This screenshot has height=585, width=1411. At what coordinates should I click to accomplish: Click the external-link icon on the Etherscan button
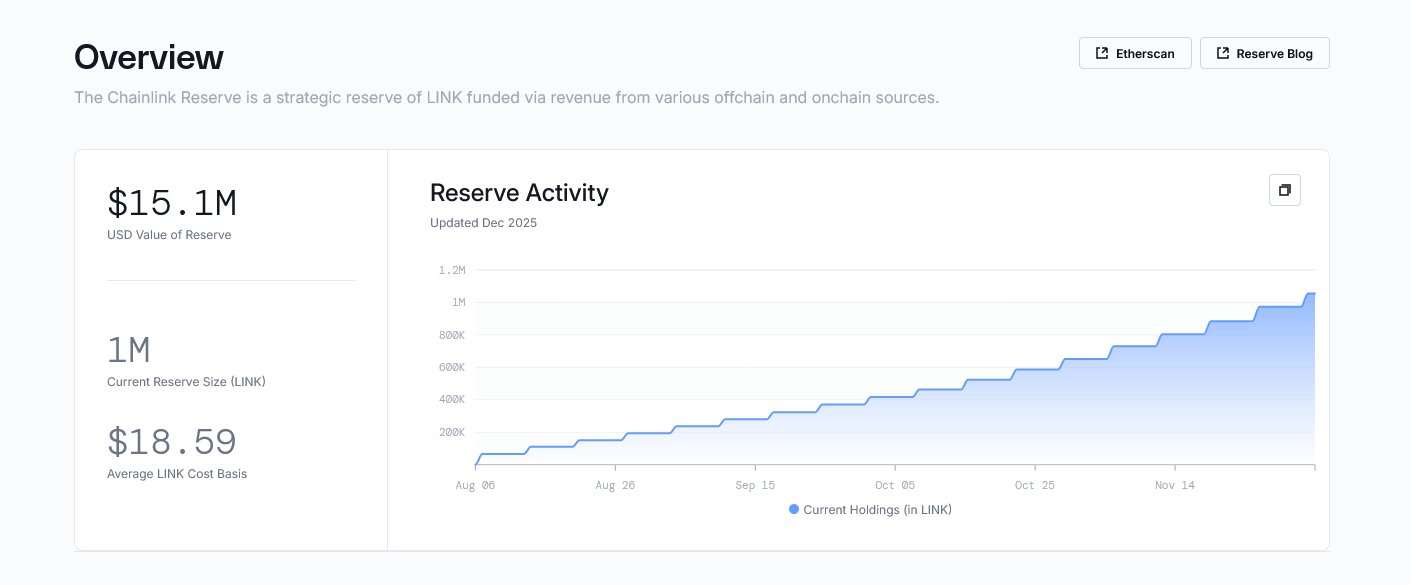click(x=1103, y=53)
